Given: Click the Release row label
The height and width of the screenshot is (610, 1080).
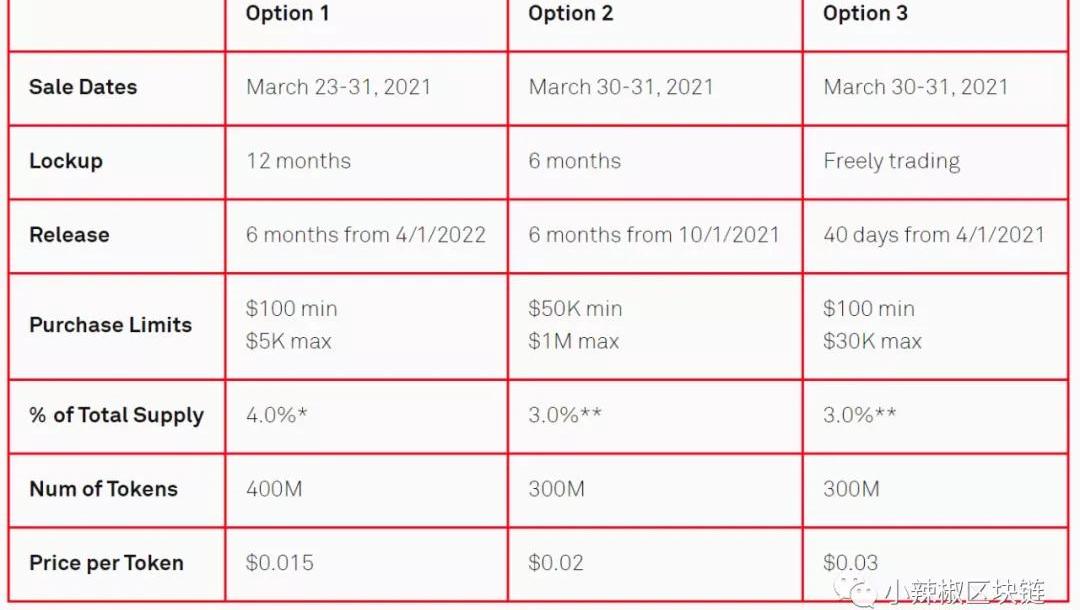Looking at the screenshot, I should pyautogui.click(x=69, y=235).
